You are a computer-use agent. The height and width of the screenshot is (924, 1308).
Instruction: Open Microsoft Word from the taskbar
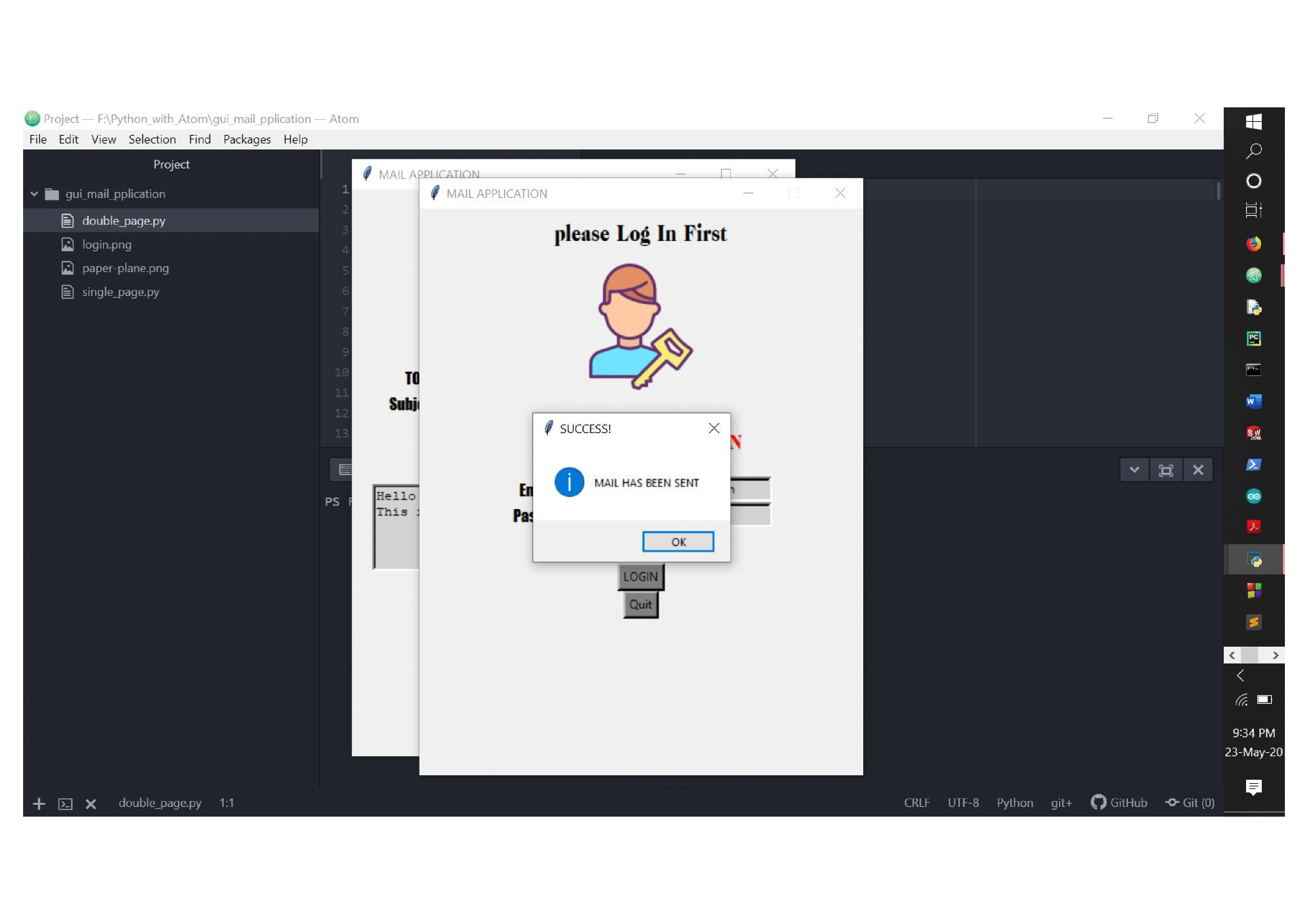coord(1253,401)
